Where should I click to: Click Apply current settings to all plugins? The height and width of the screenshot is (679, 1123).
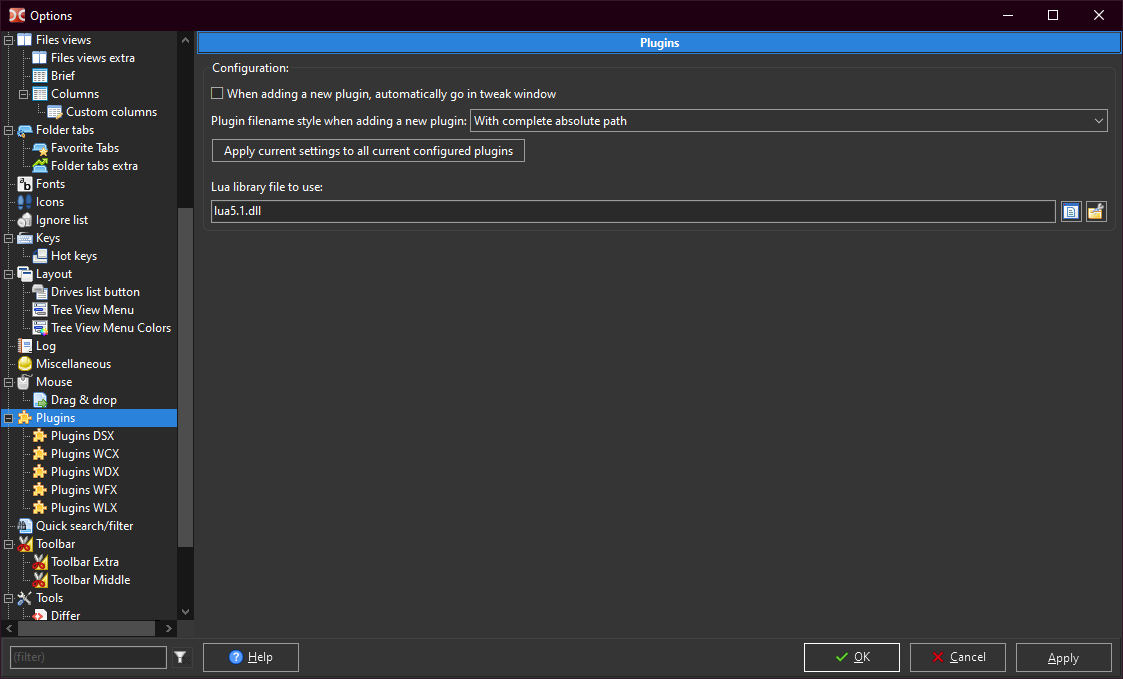click(x=368, y=151)
